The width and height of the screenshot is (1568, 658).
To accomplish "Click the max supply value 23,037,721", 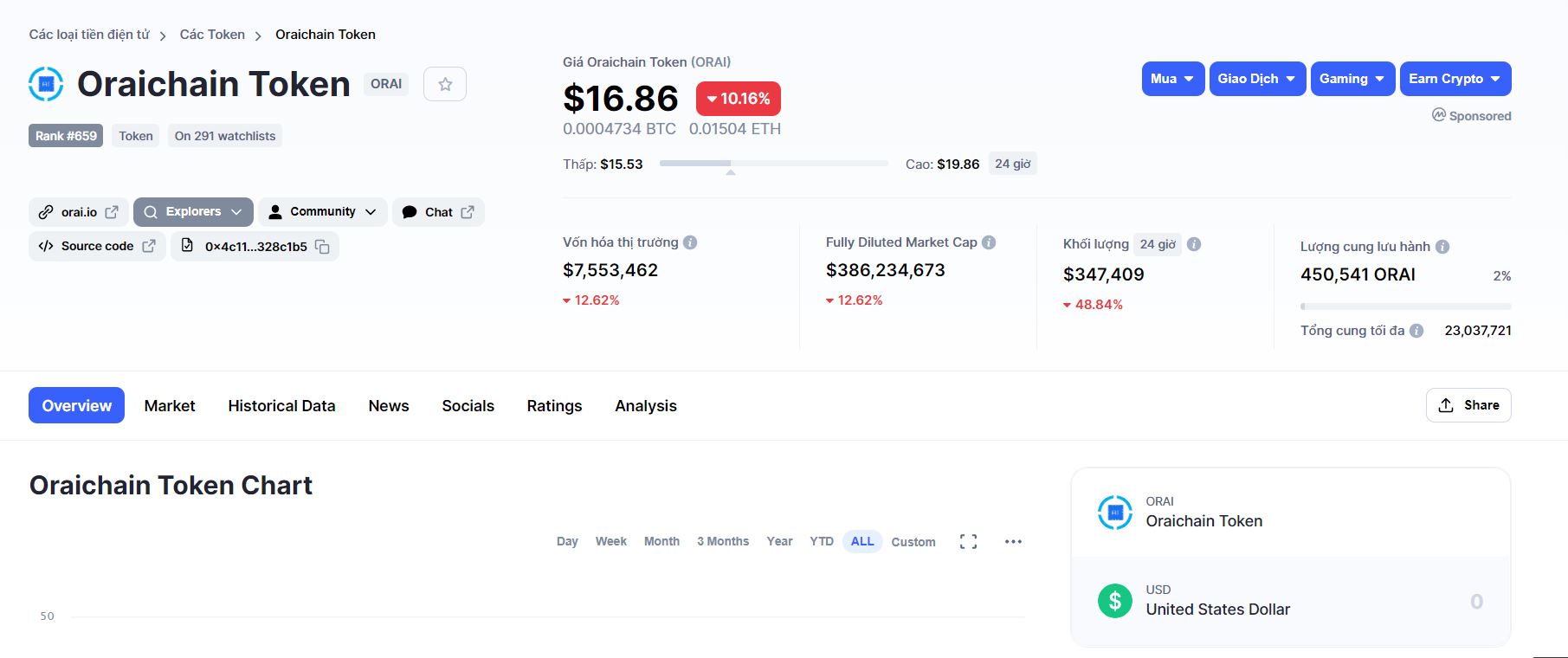I will (1478, 331).
